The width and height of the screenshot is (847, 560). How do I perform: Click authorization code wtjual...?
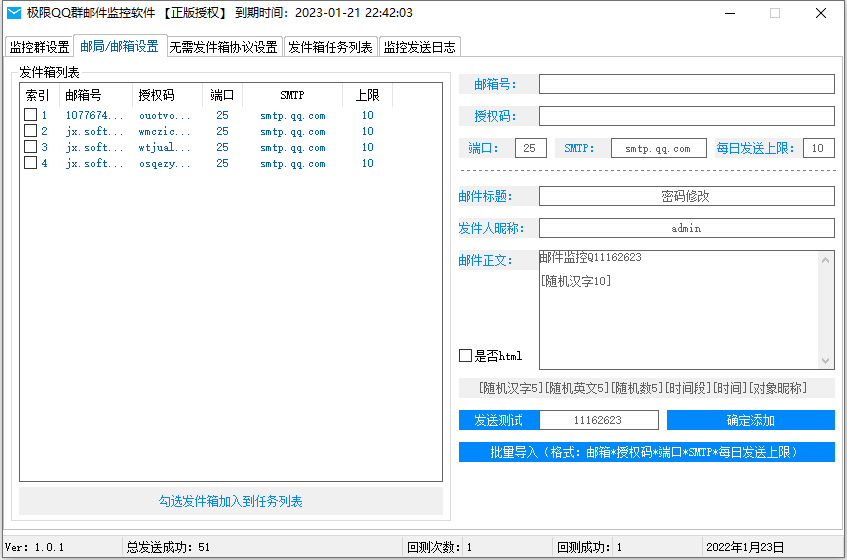pos(164,147)
